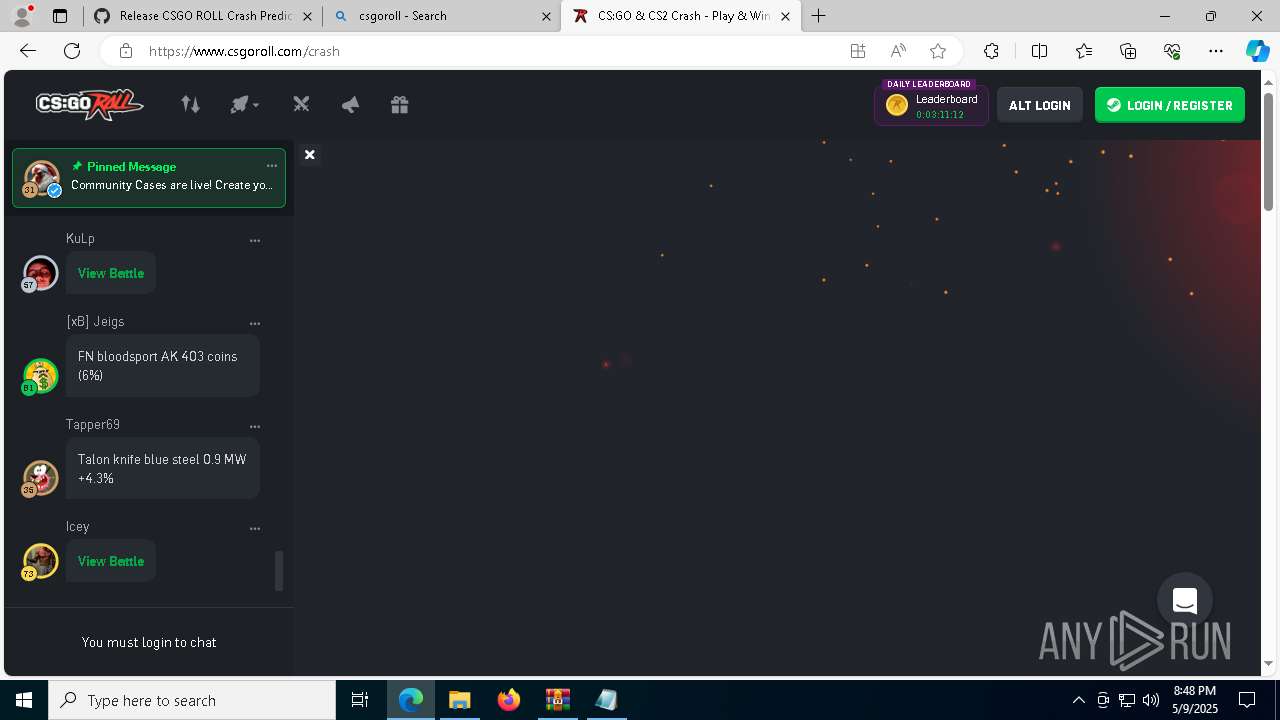Open the Pinned Message options menu
Image resolution: width=1280 pixels, height=720 pixels.
click(x=271, y=166)
